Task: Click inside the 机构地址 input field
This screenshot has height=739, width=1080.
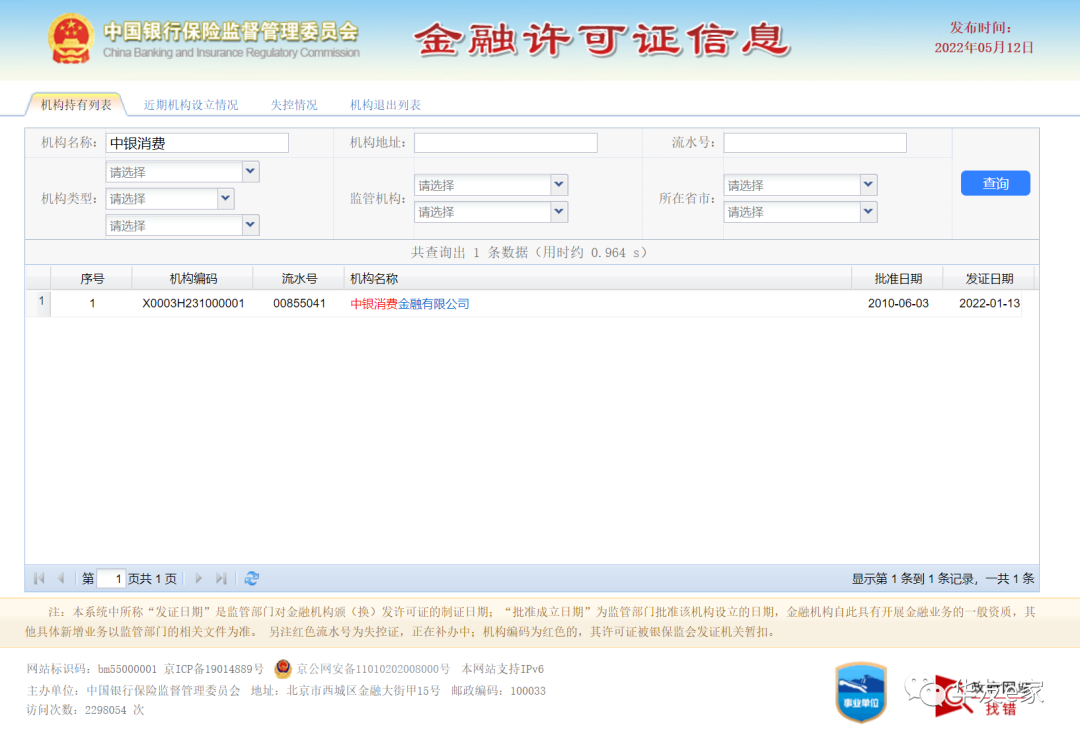Action: tap(505, 142)
